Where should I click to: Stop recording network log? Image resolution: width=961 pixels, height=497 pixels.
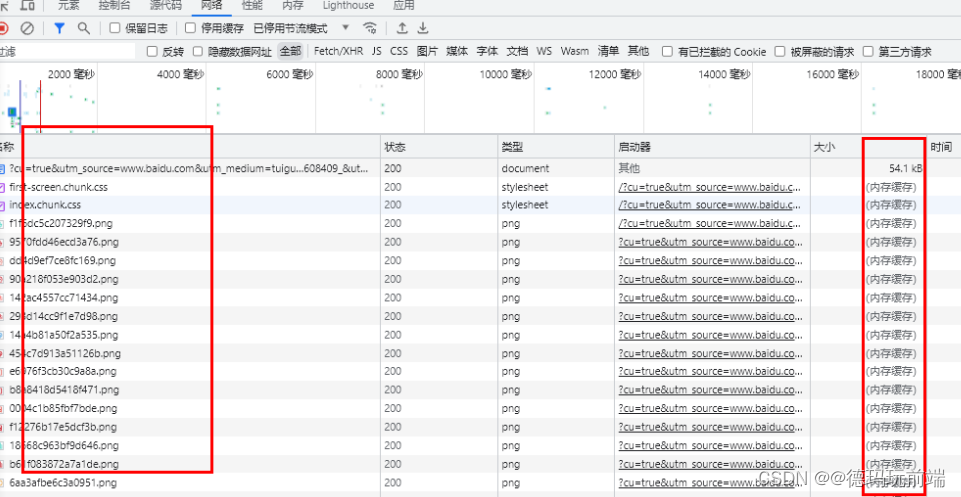coord(3,28)
